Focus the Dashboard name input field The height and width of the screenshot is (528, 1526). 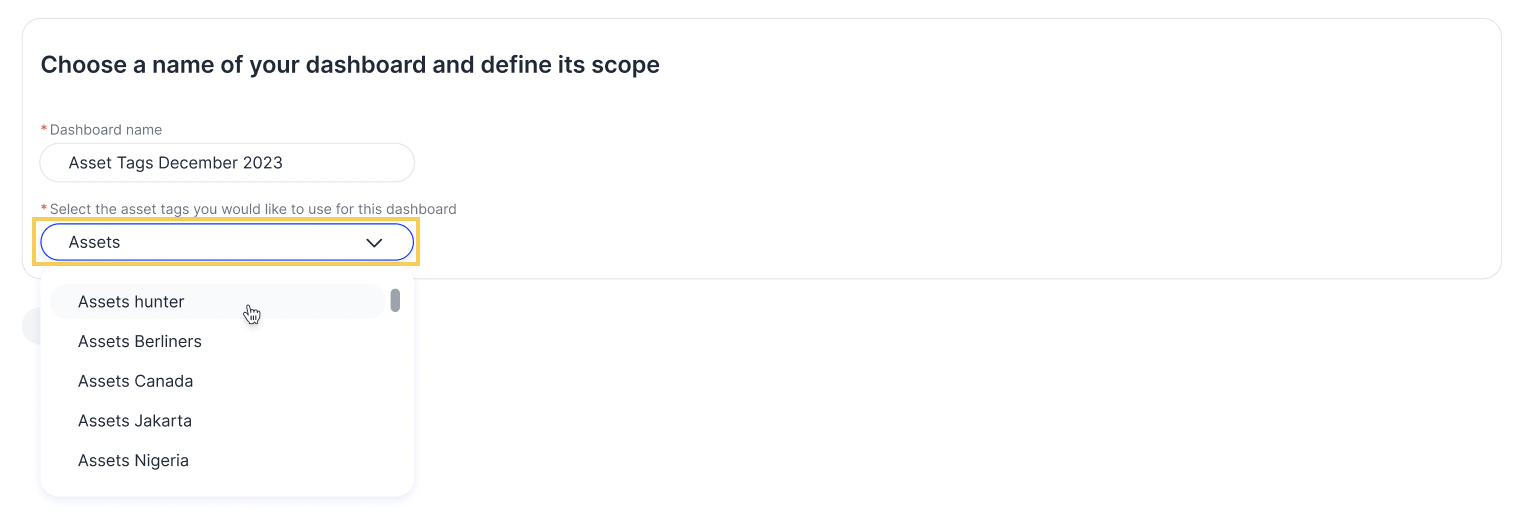coord(227,163)
